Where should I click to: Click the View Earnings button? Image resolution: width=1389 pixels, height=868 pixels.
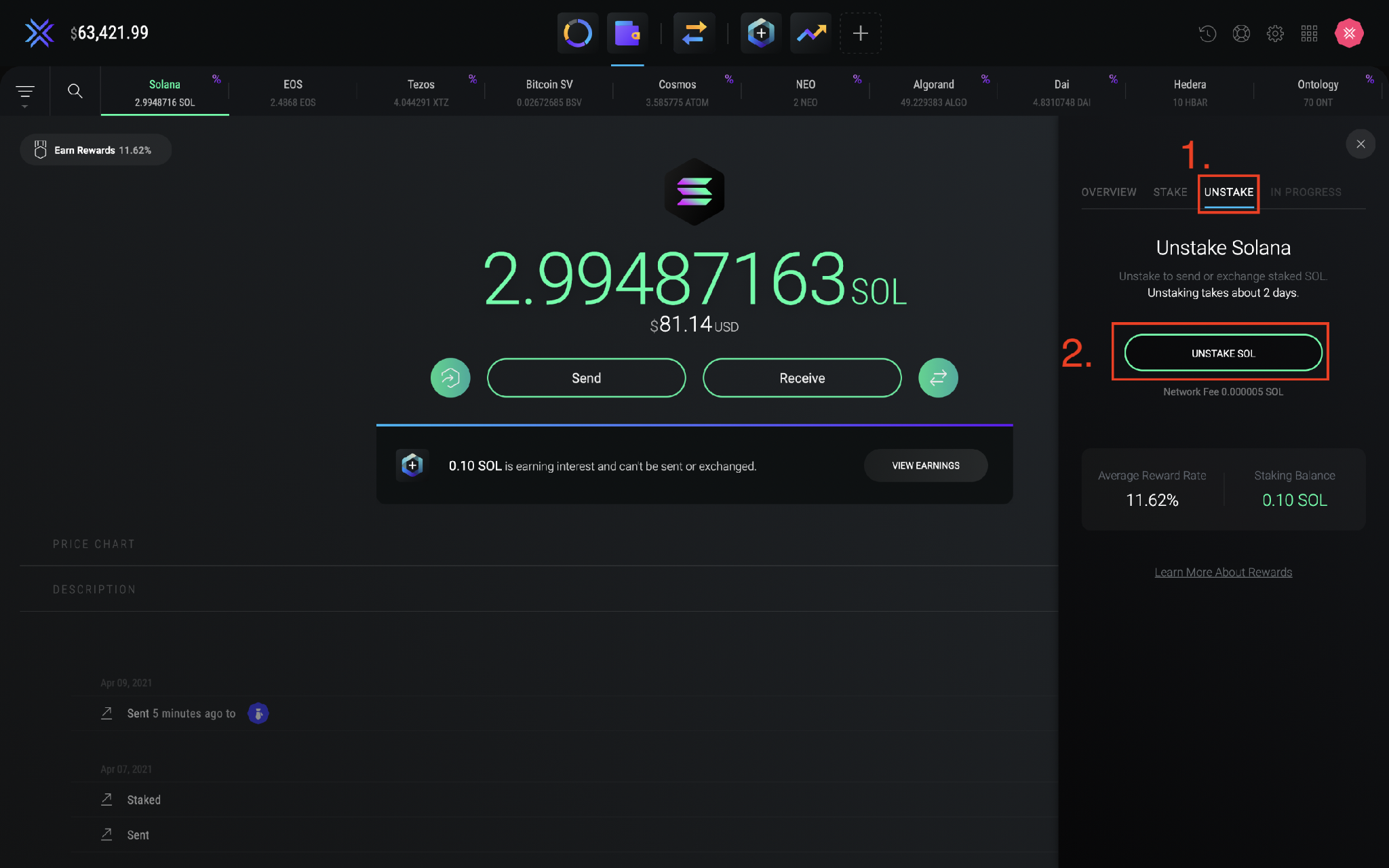[x=926, y=465]
